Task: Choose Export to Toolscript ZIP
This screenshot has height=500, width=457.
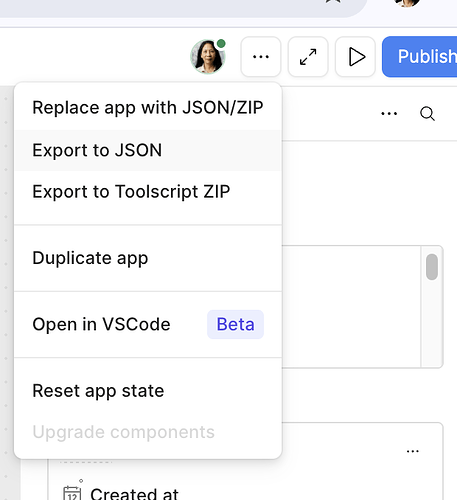Action: [148, 192]
